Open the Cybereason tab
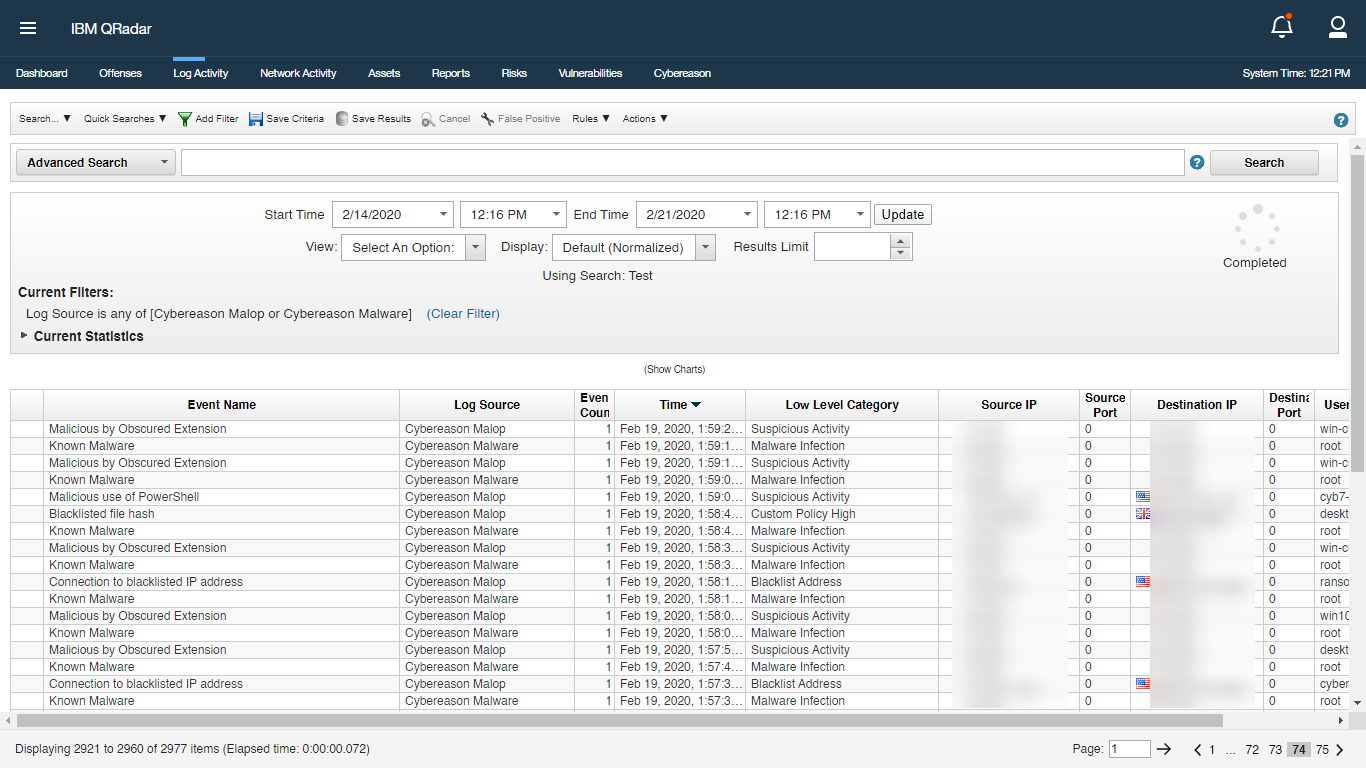 tap(682, 72)
